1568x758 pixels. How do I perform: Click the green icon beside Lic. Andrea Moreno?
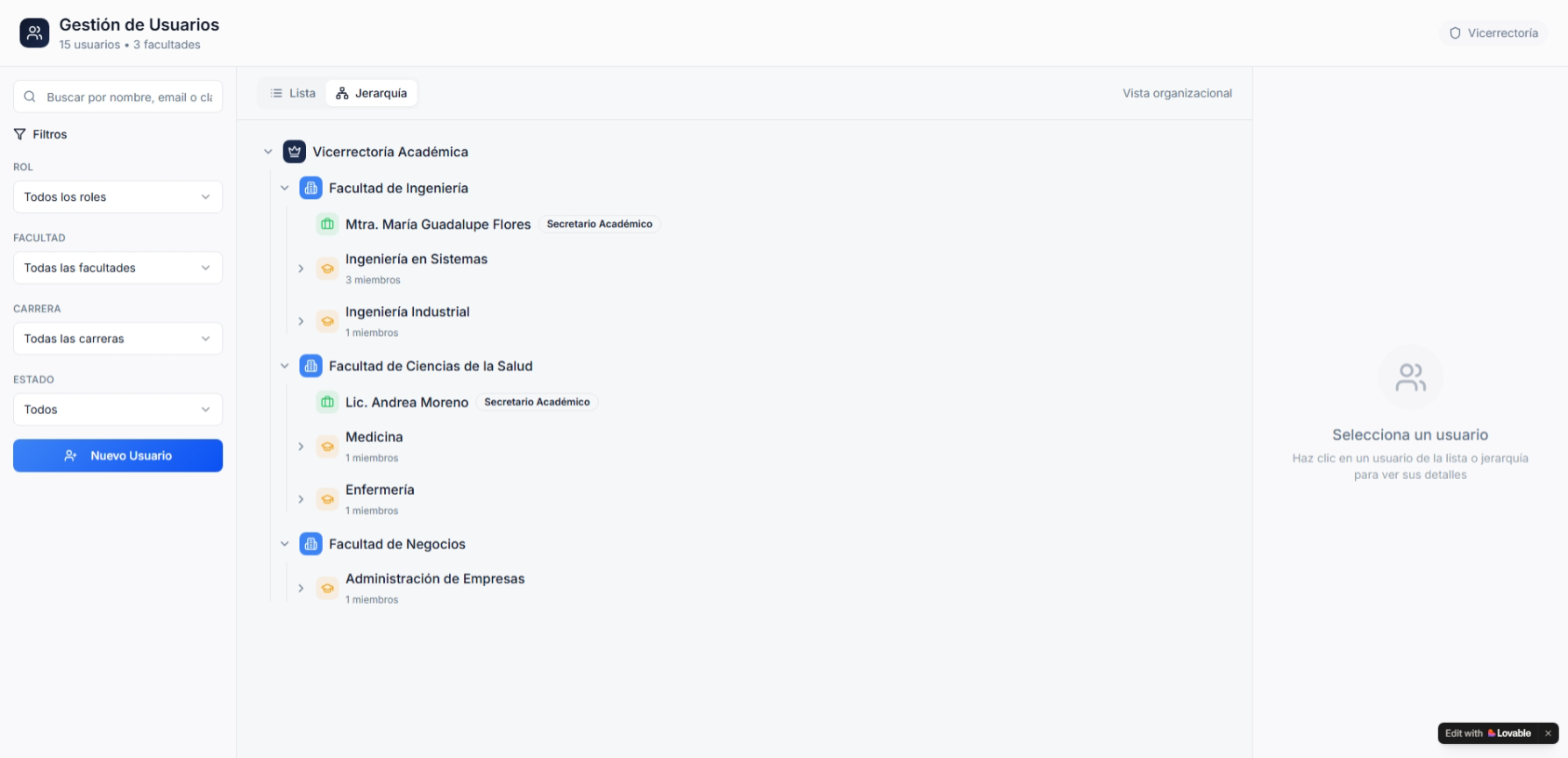pyautogui.click(x=327, y=403)
